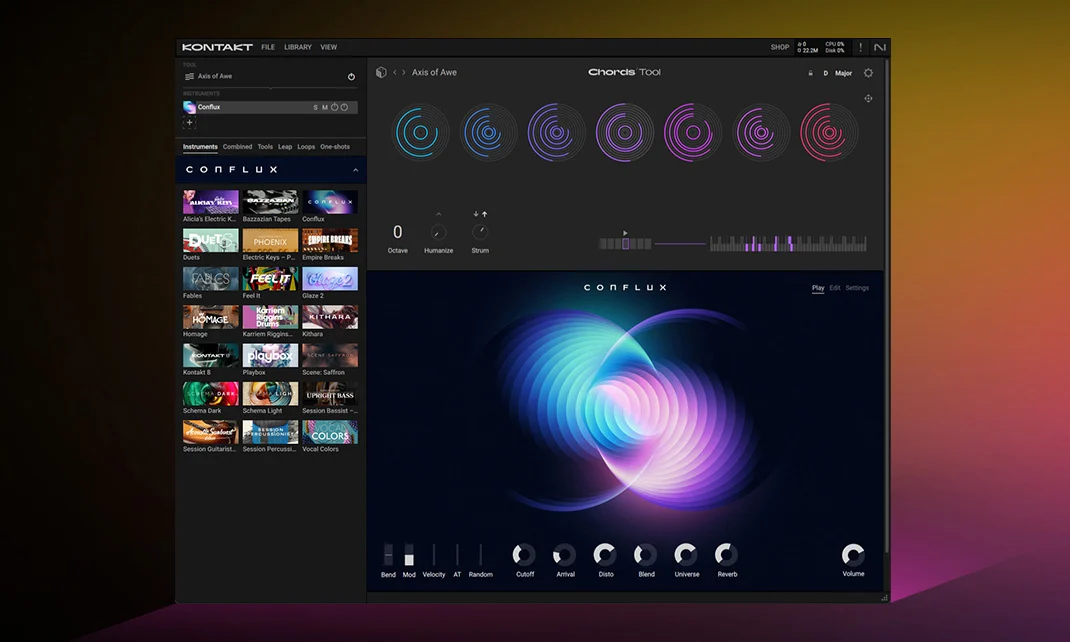Click the crosshair icon below the gear

(x=868, y=98)
